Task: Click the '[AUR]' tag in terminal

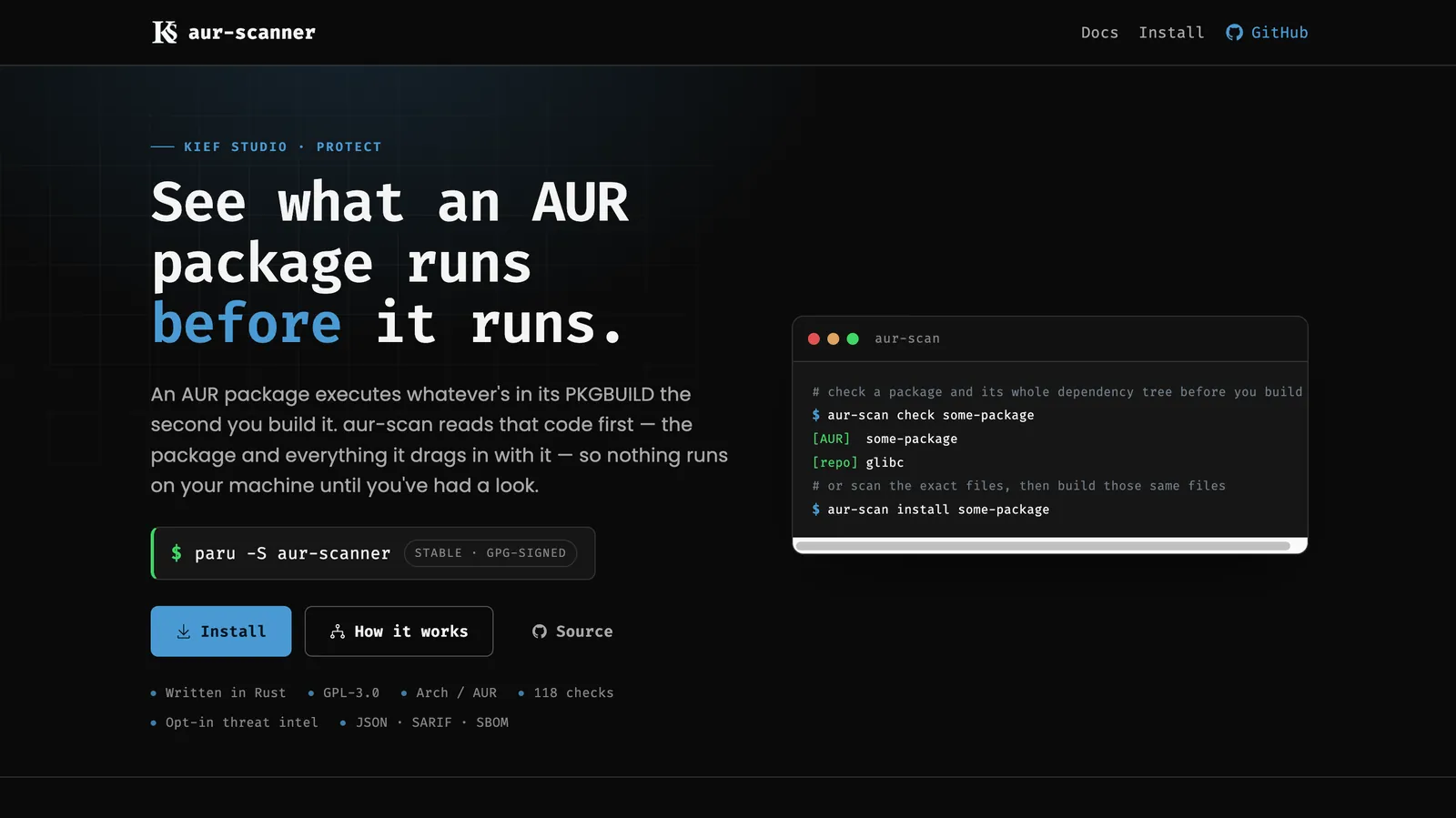Action: (x=831, y=439)
